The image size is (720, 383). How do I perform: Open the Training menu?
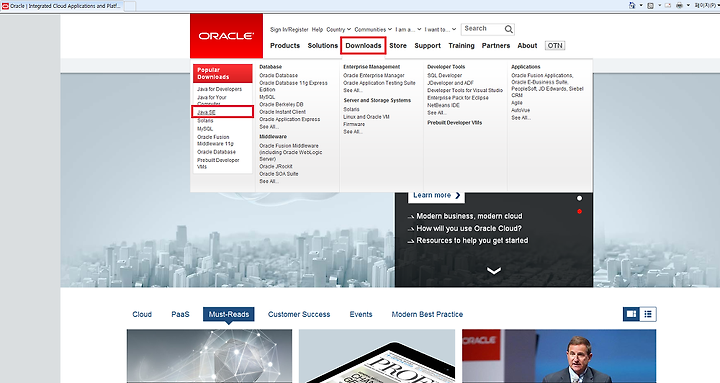tap(461, 45)
